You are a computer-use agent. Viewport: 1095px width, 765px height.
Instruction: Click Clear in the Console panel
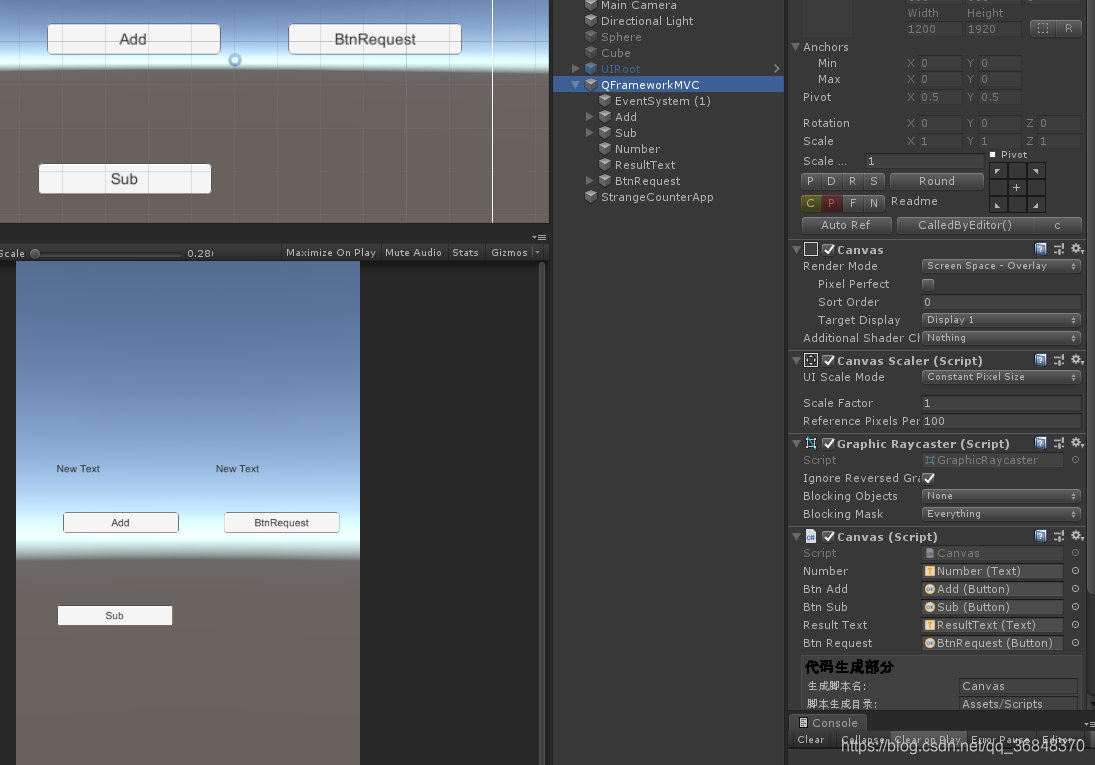810,740
